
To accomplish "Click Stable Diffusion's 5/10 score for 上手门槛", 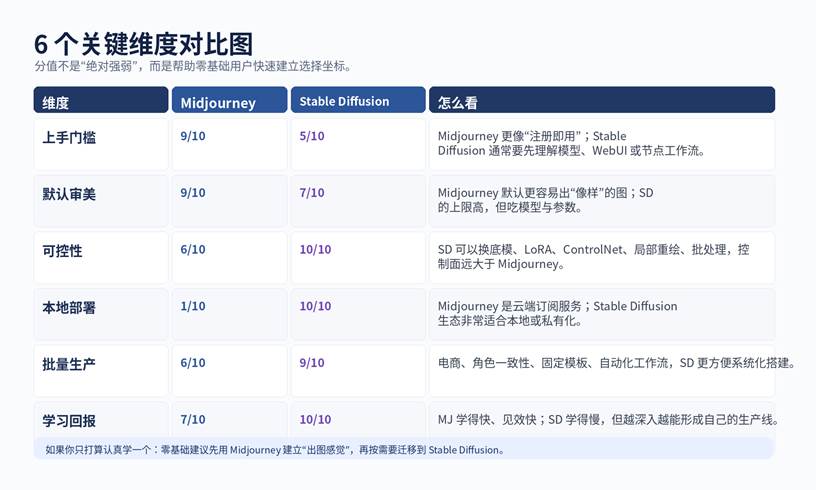I will click(x=312, y=136).
